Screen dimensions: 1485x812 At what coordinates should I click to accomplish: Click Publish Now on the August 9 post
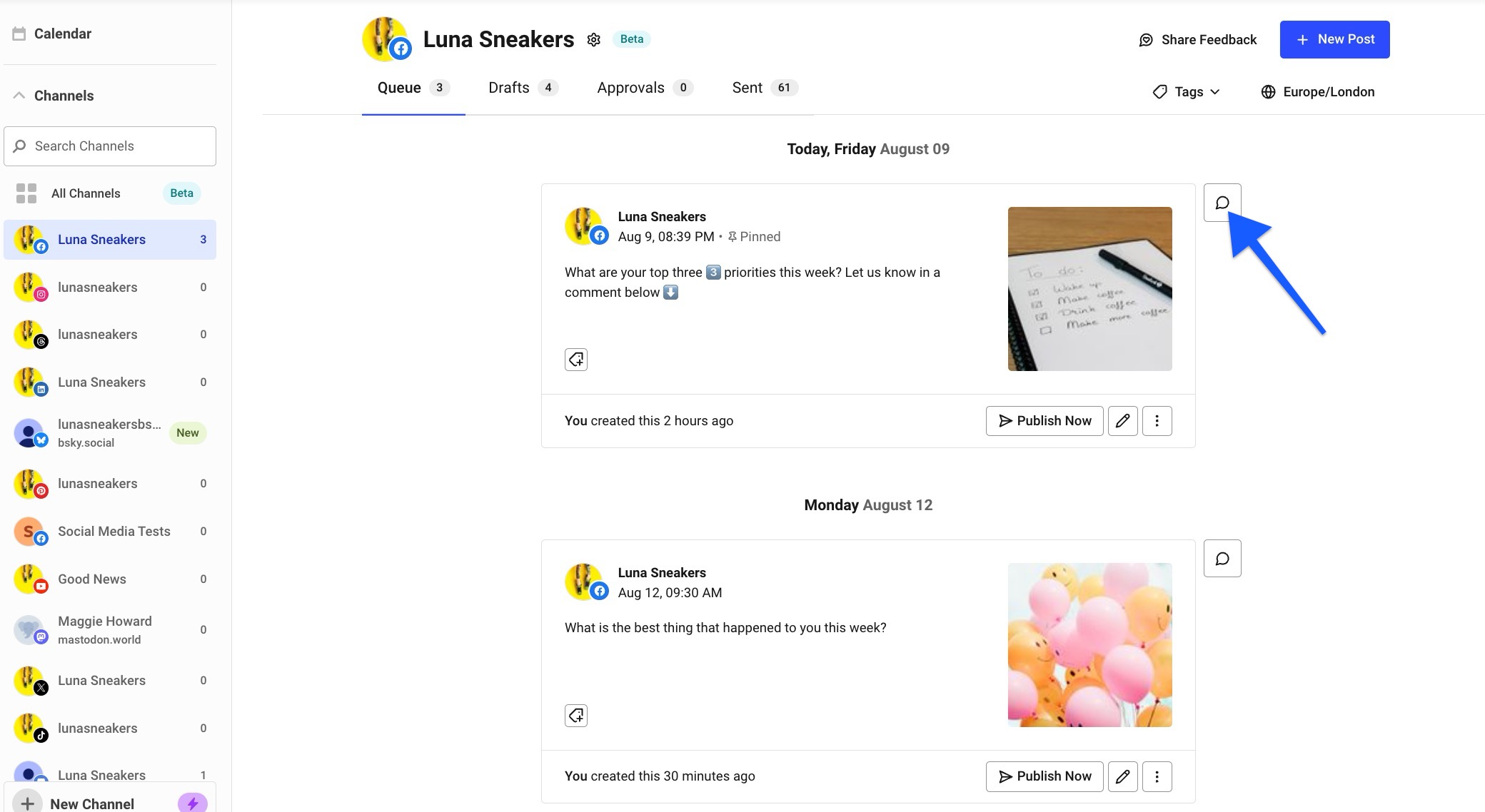(x=1044, y=420)
